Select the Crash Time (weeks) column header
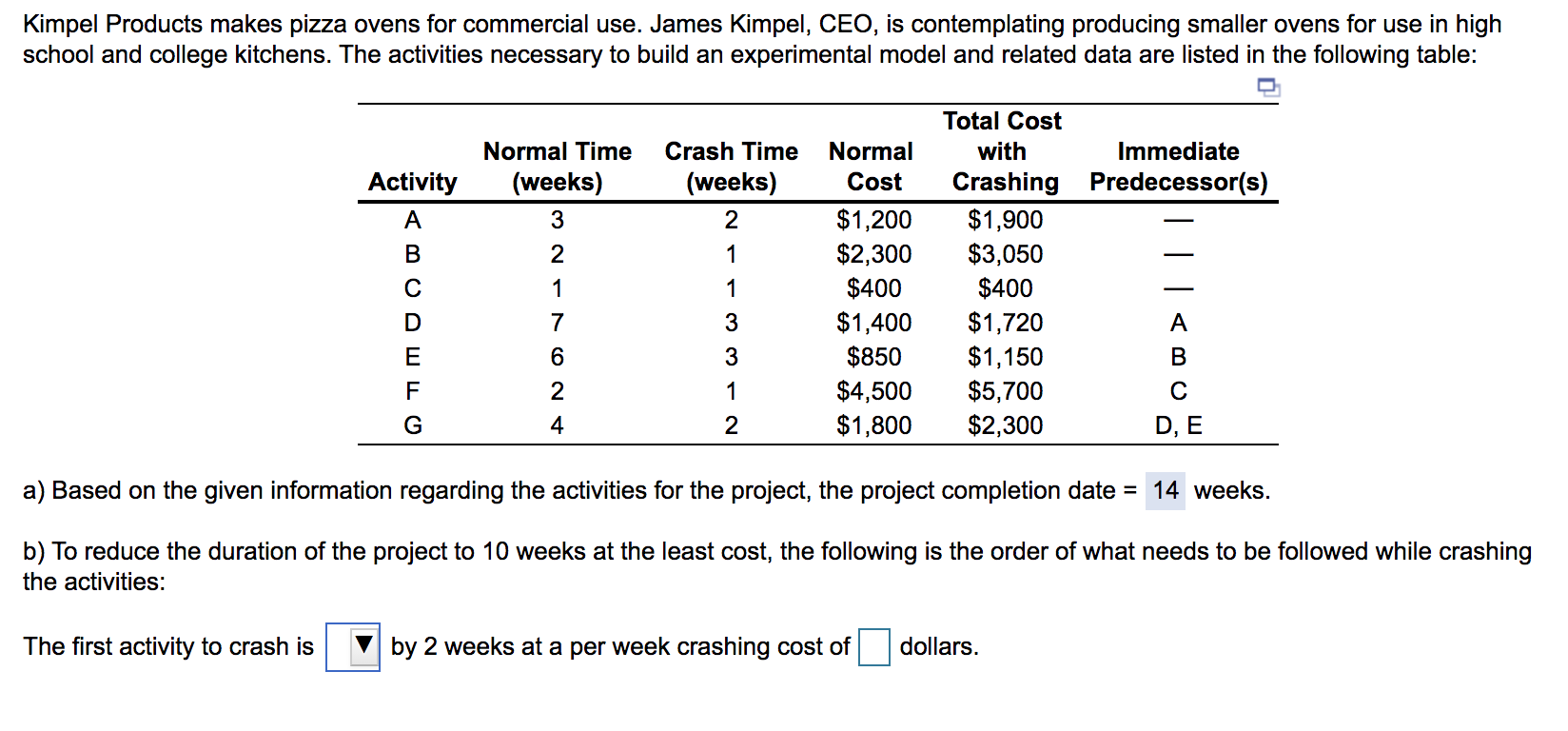 (x=731, y=167)
